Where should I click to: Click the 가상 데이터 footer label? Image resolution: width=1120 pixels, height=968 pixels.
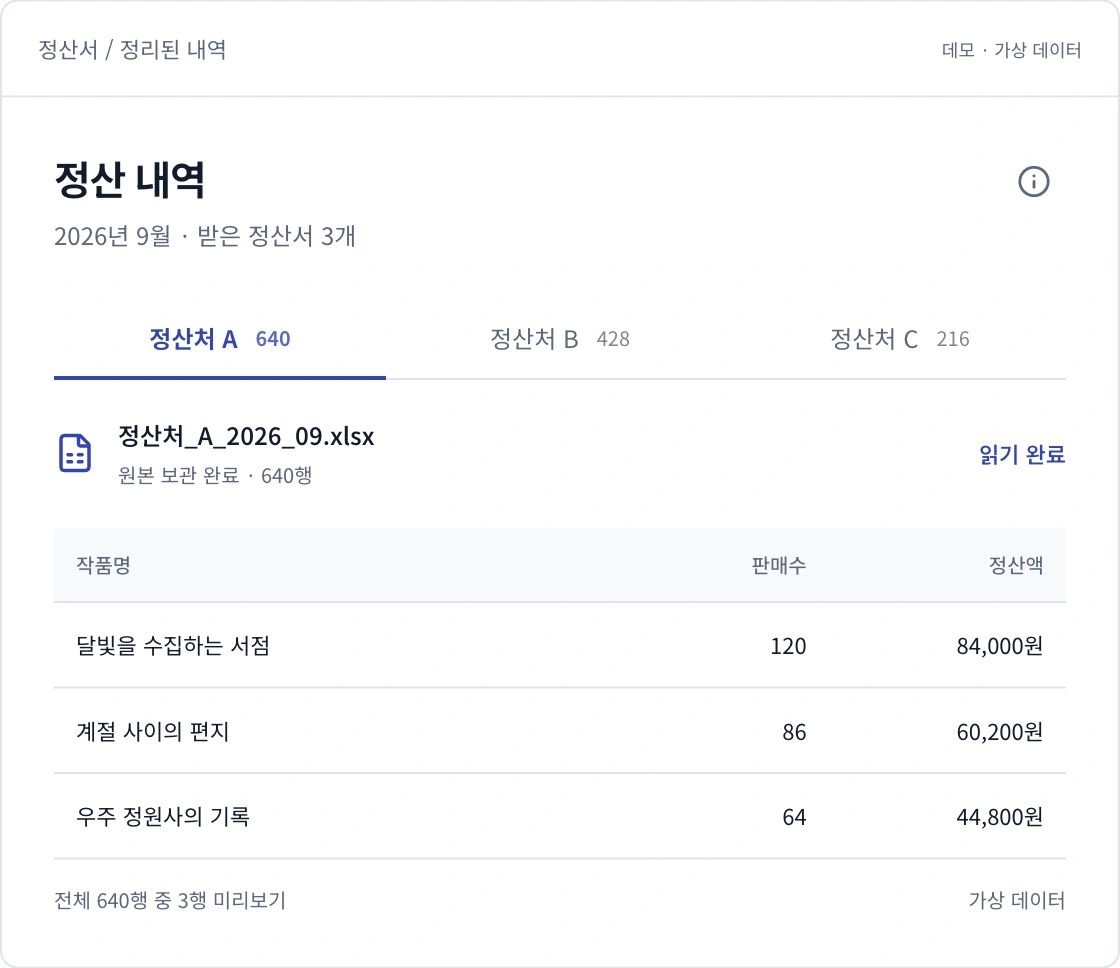1016,900
